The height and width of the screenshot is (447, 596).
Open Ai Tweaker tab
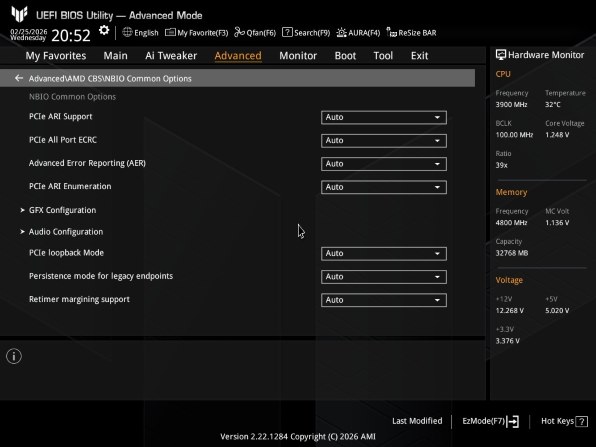[171, 55]
